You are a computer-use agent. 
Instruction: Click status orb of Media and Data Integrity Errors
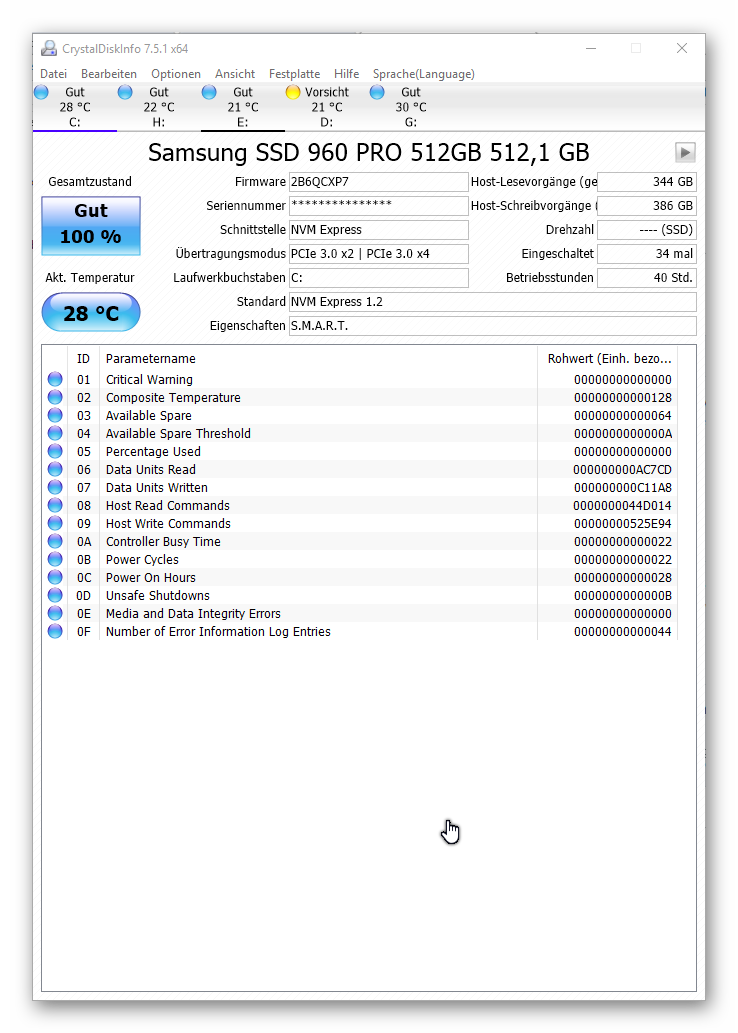(x=55, y=613)
